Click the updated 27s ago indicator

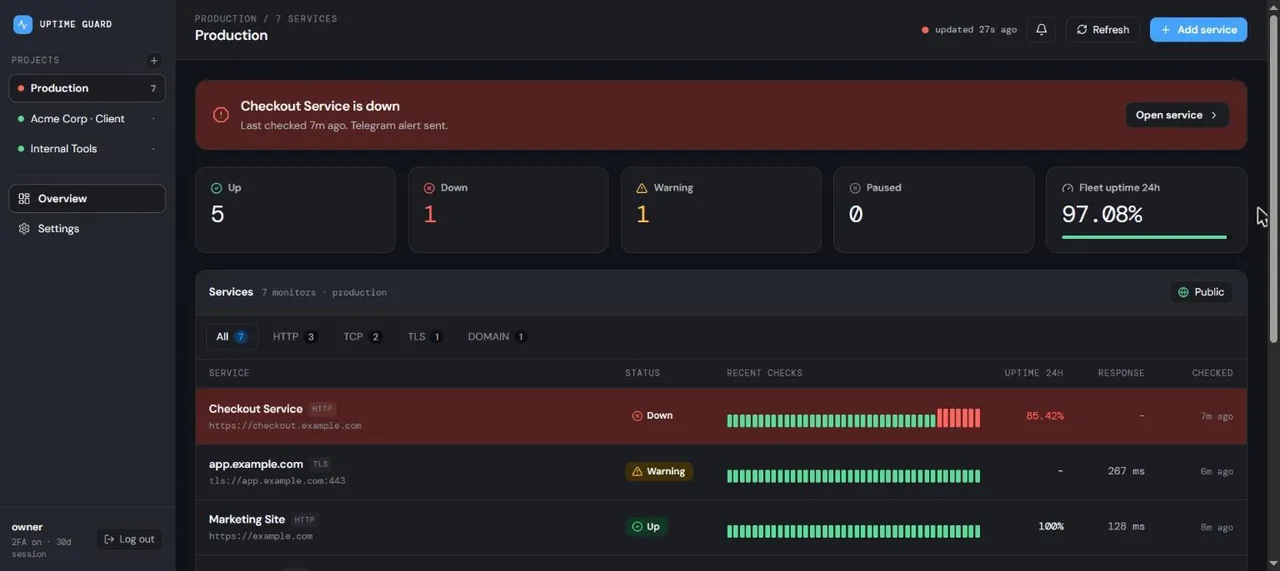coord(969,30)
